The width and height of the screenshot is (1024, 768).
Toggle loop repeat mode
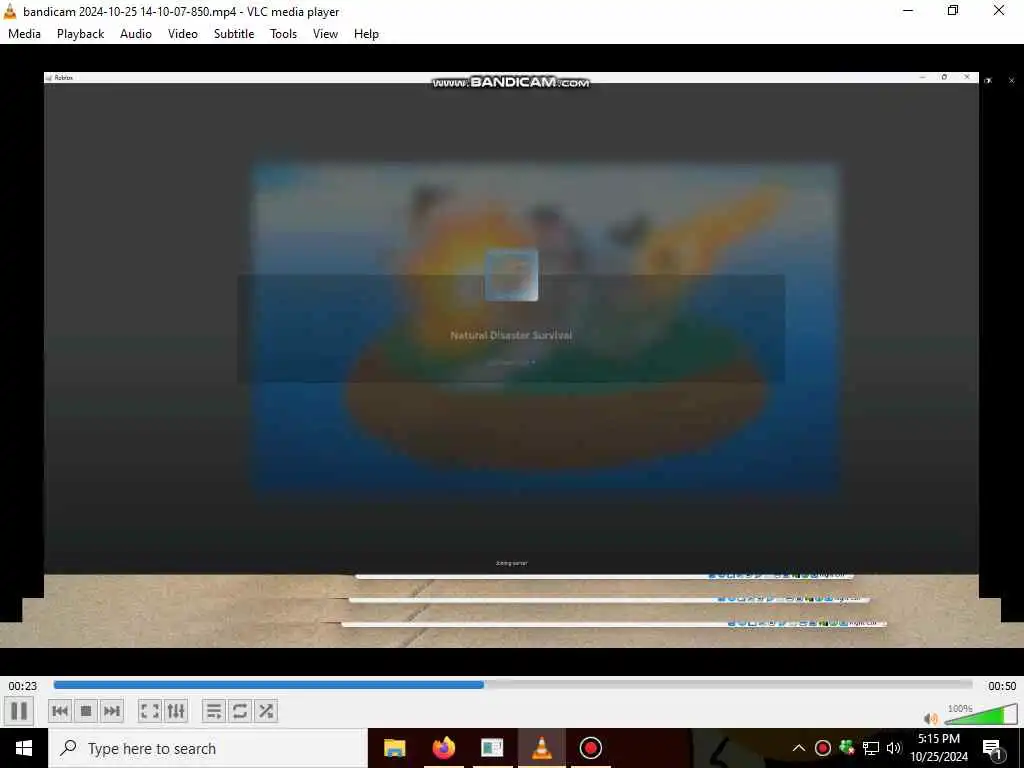tap(240, 711)
